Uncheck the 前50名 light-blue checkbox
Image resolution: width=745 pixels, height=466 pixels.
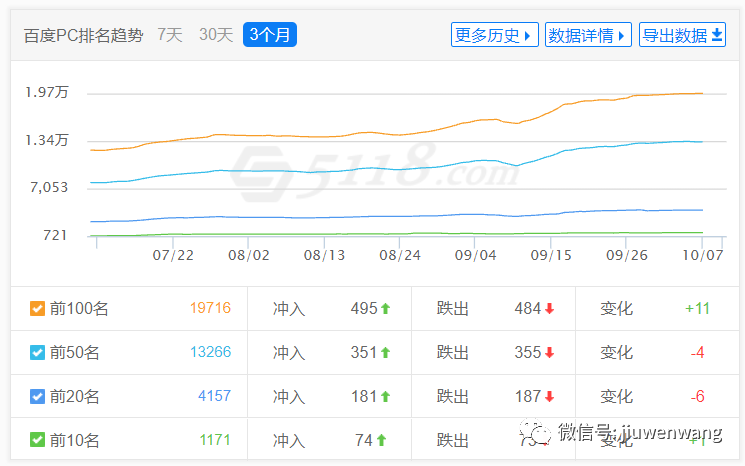[x=37, y=352]
